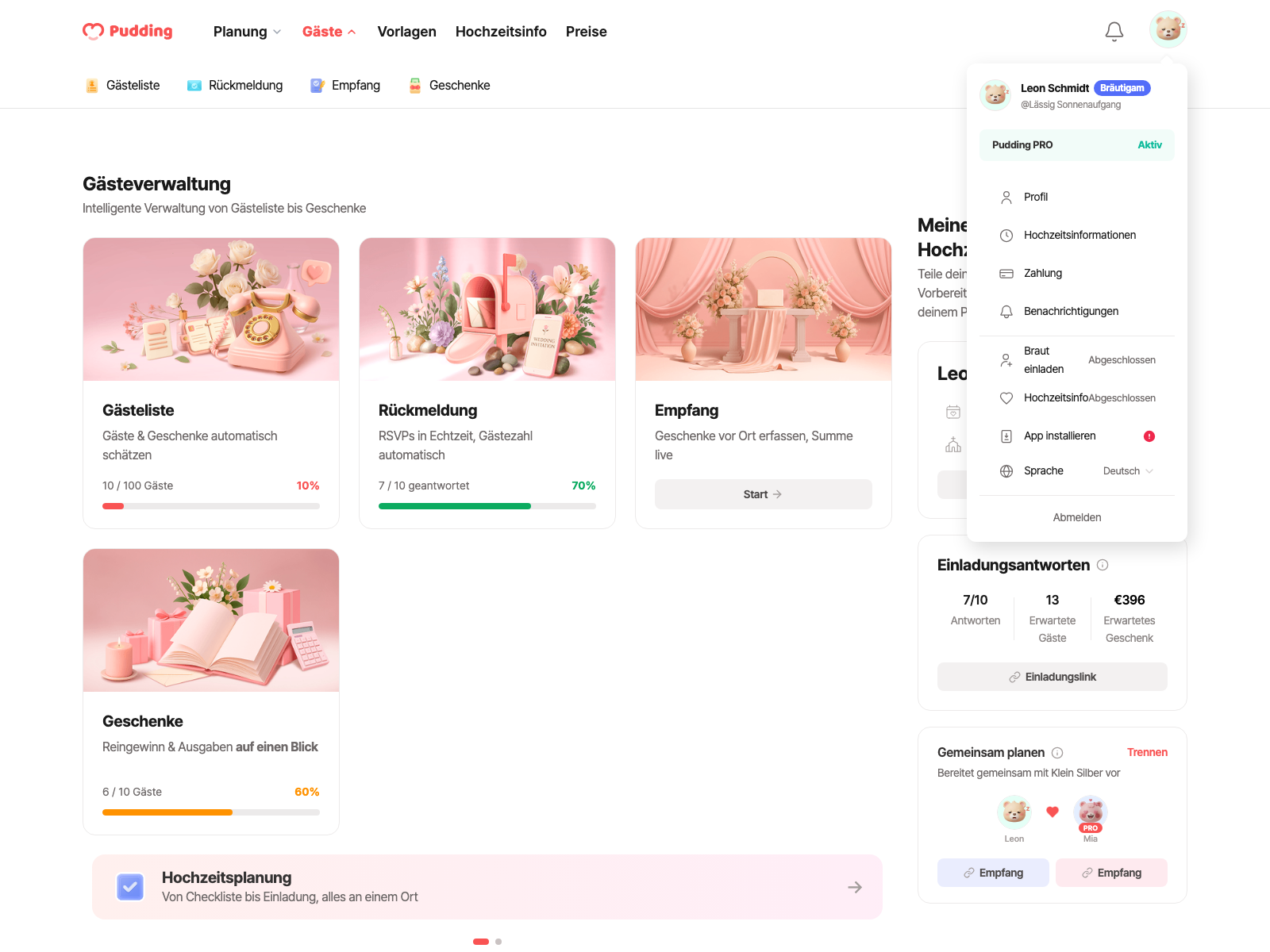
Task: Click the Einladungslink button
Action: [1053, 677]
